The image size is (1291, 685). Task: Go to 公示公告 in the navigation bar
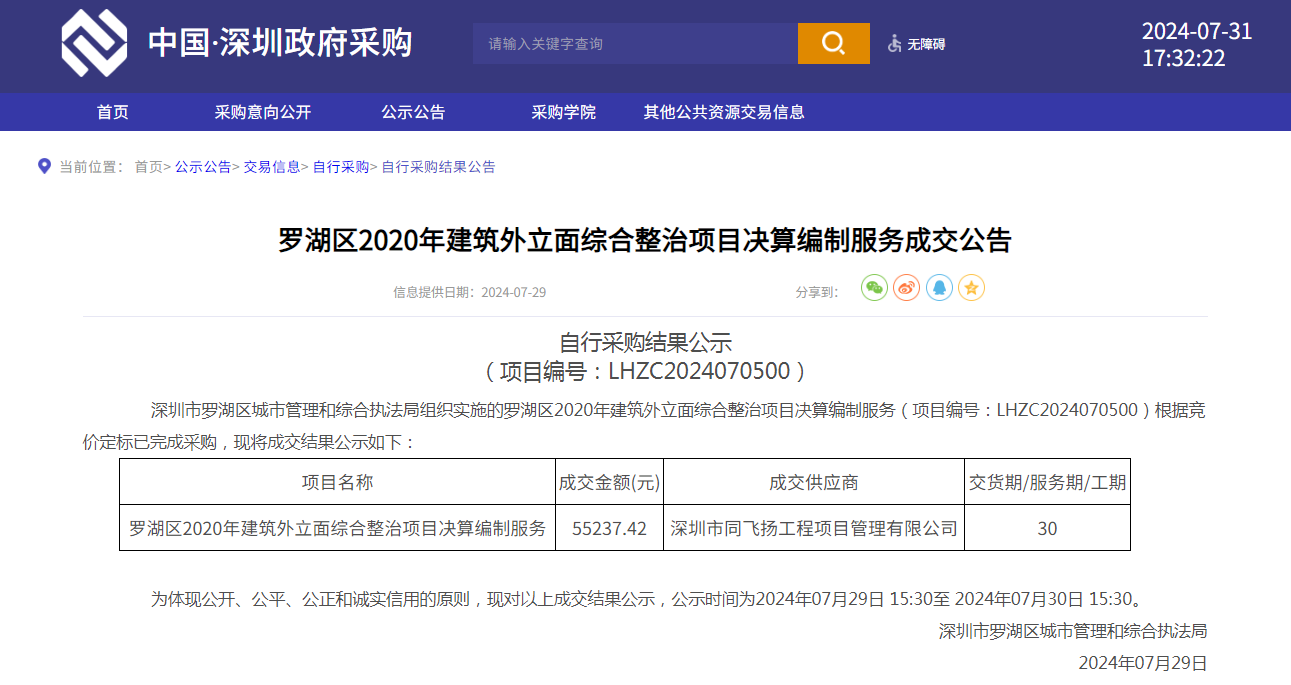pos(413,112)
